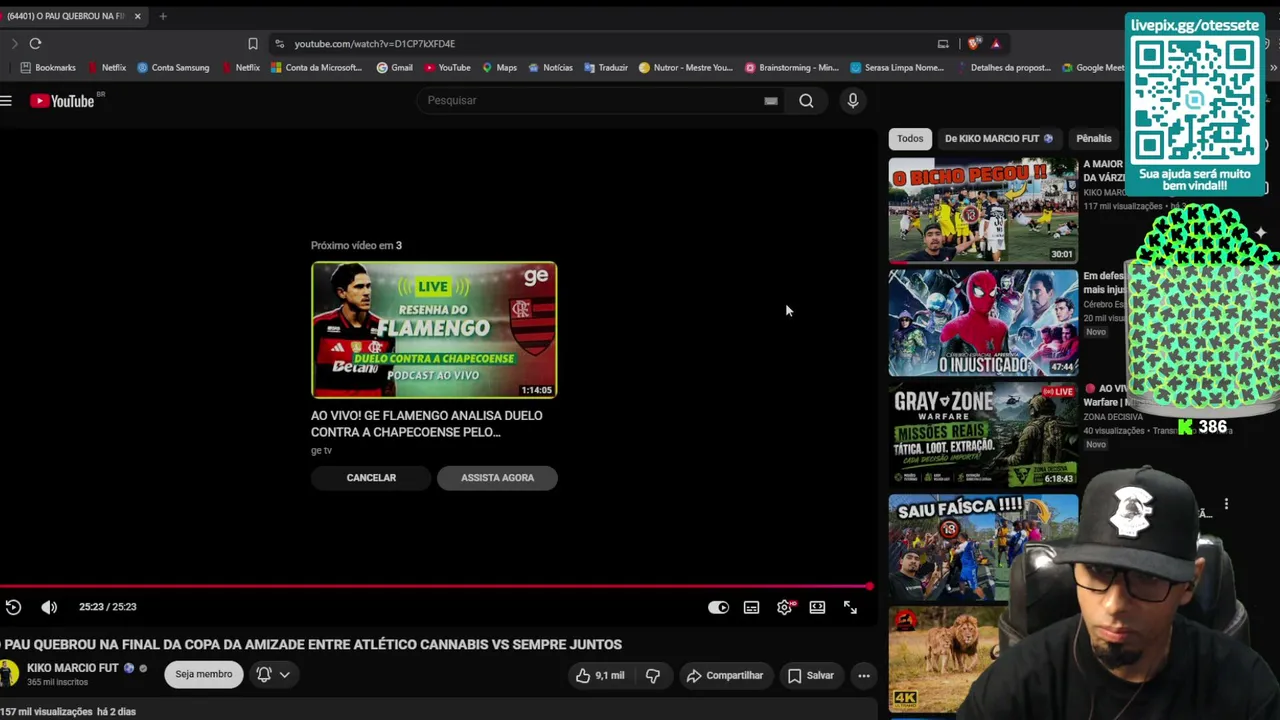The image size is (1280, 720).
Task: Open the Gmail bookmark
Action: (x=395, y=68)
